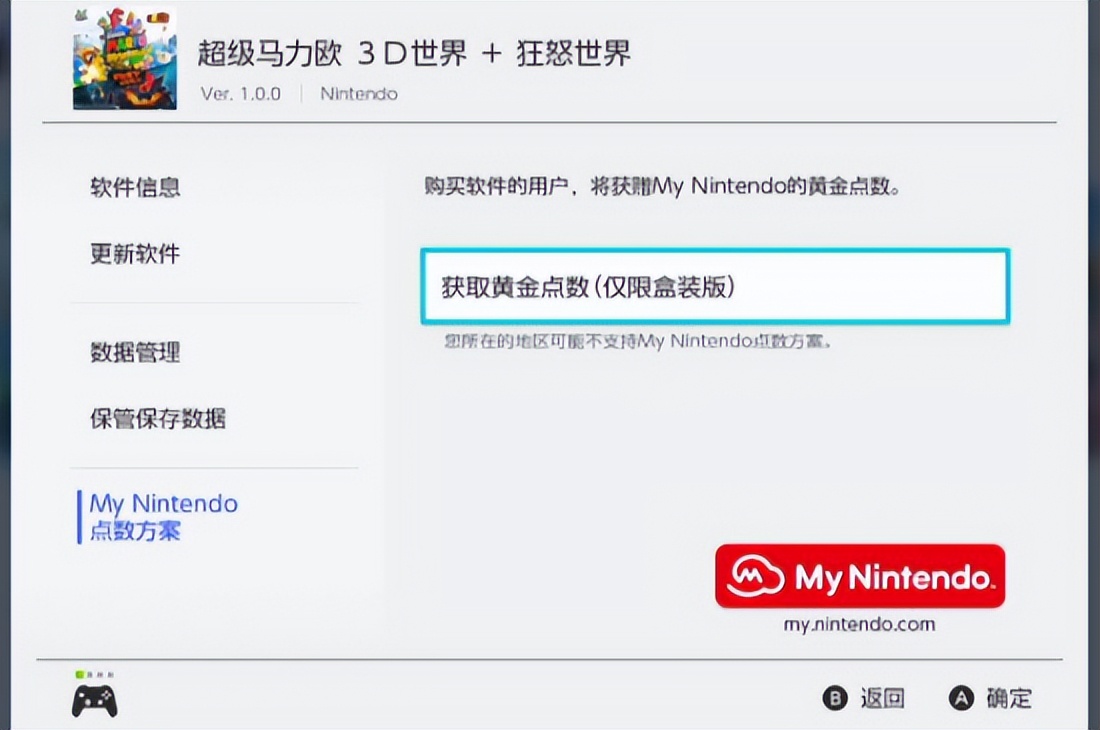Click the 购买软件的用户 description sentence
The image size is (1100, 730).
point(662,186)
